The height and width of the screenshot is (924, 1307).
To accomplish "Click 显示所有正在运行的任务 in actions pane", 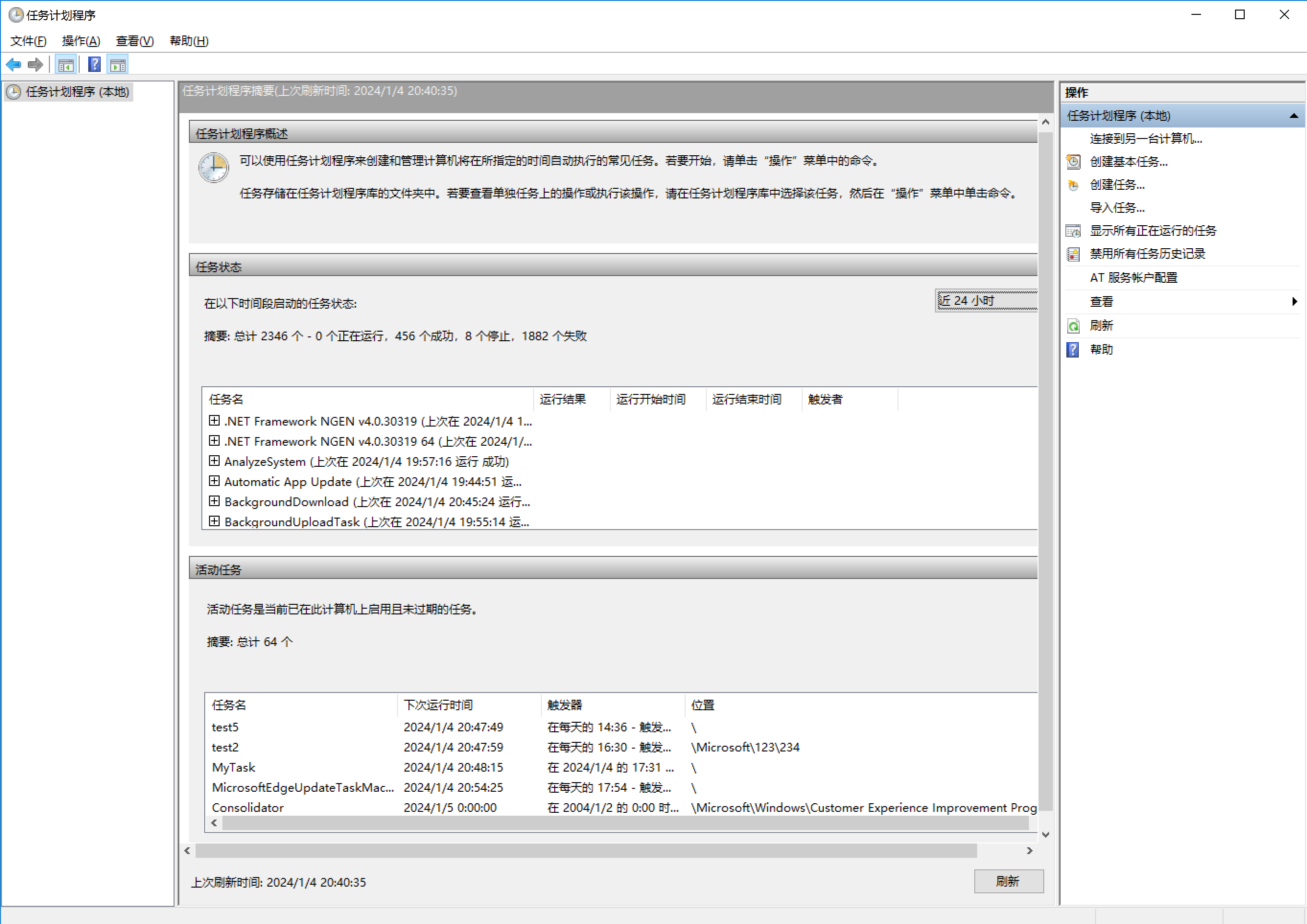I will coord(1152,231).
